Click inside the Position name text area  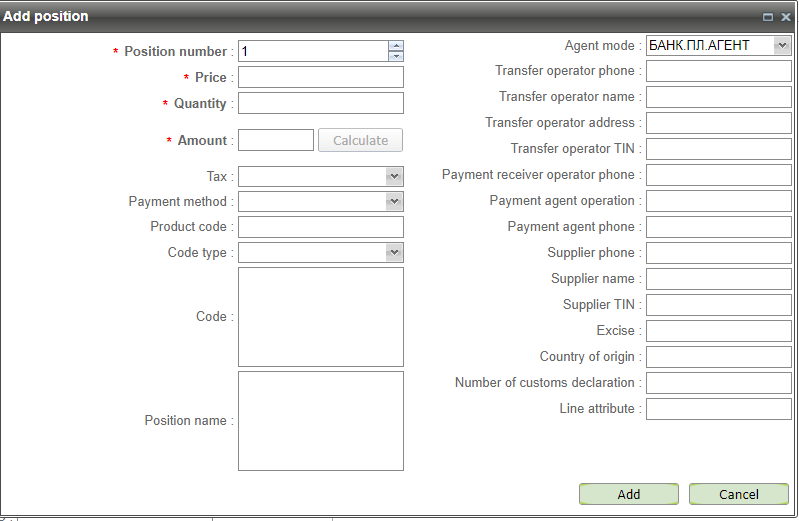(x=320, y=421)
